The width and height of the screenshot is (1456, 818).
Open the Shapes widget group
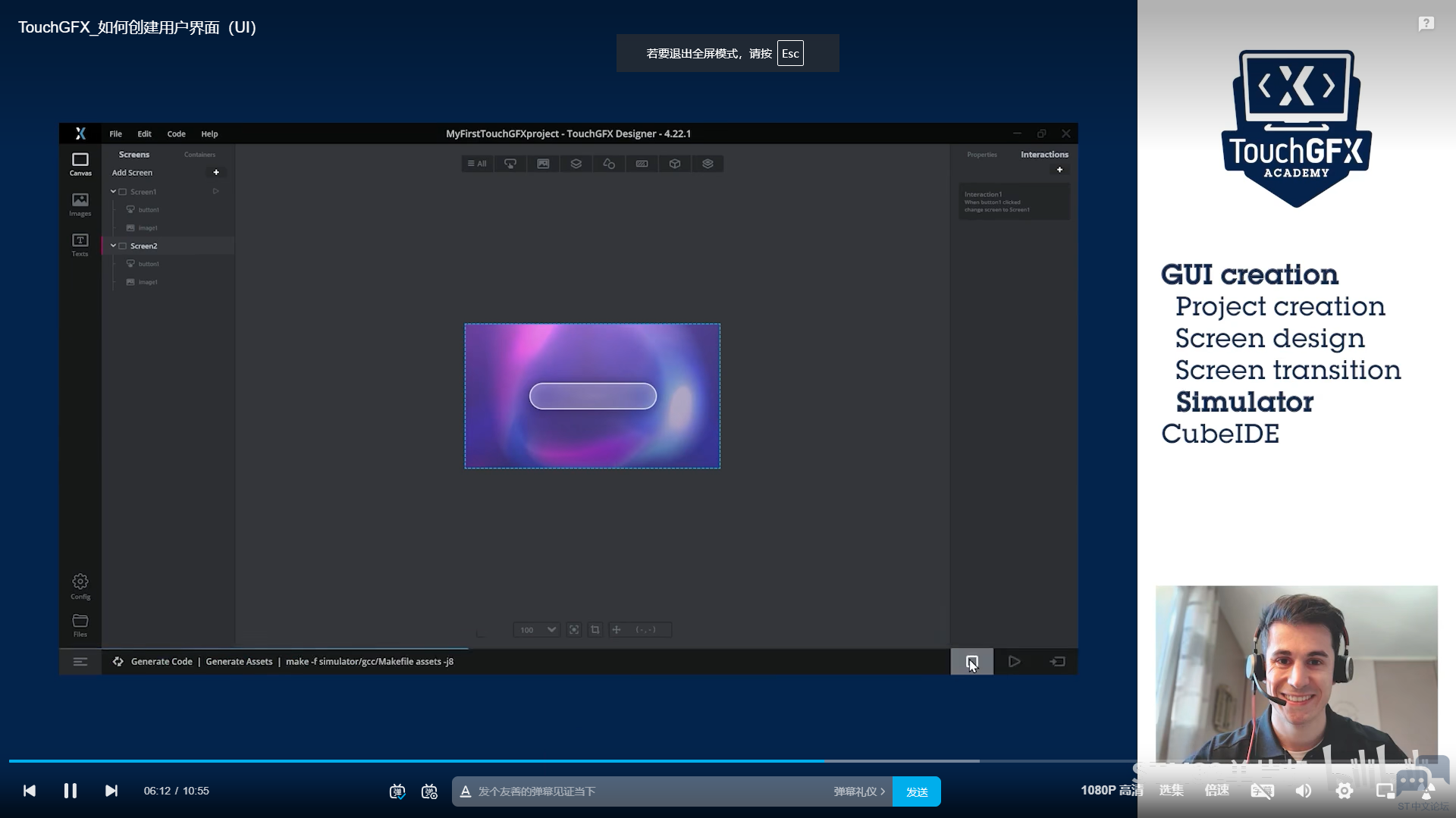point(609,164)
